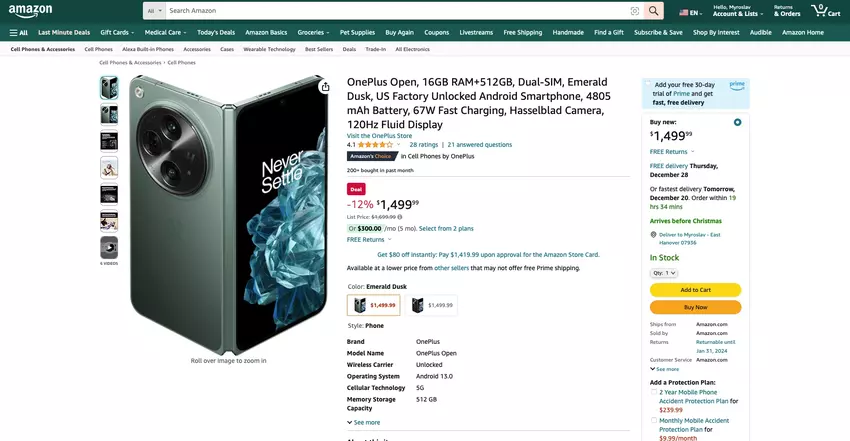Select the Buy new radio button

coord(737,122)
